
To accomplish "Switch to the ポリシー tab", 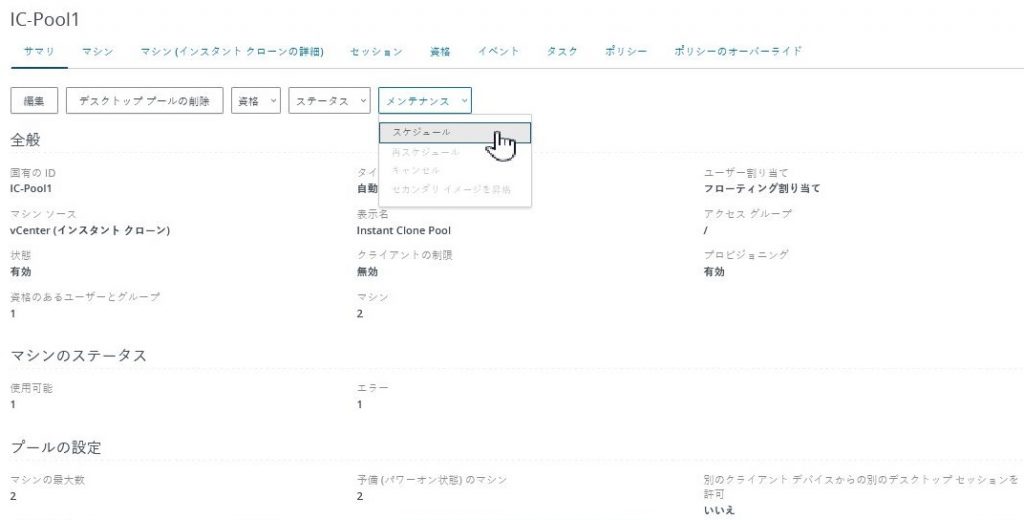I will click(626, 51).
